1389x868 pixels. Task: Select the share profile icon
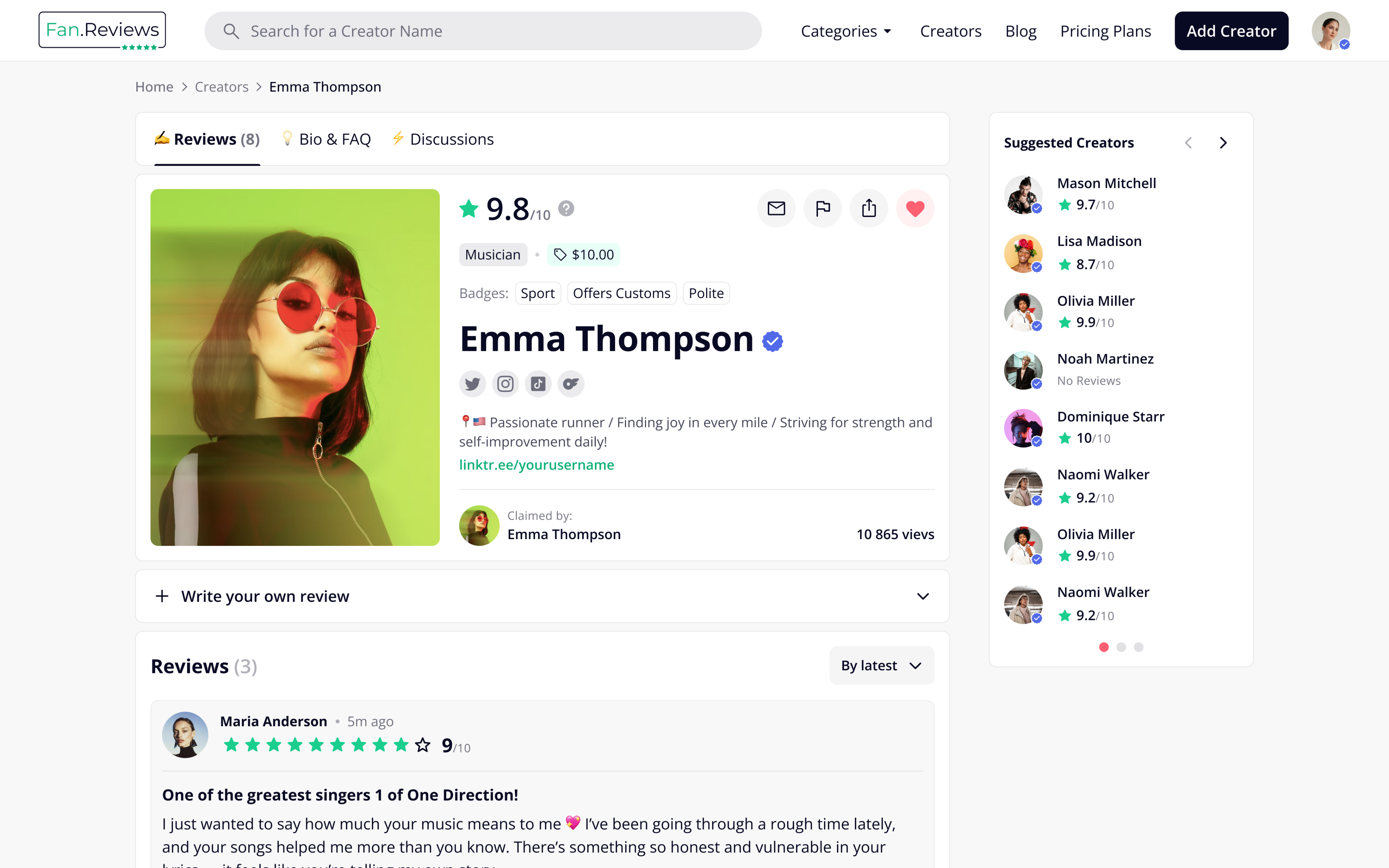869,208
